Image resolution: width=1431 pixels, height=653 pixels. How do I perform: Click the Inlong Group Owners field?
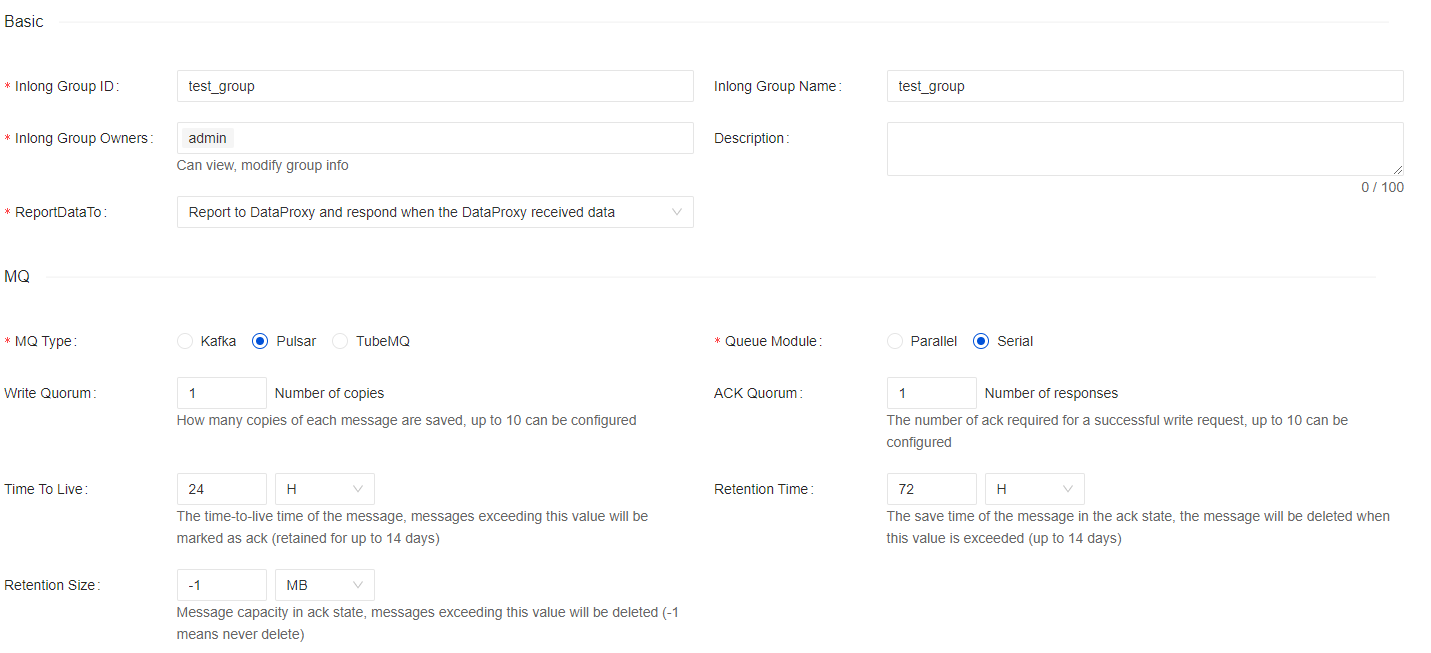(460, 138)
